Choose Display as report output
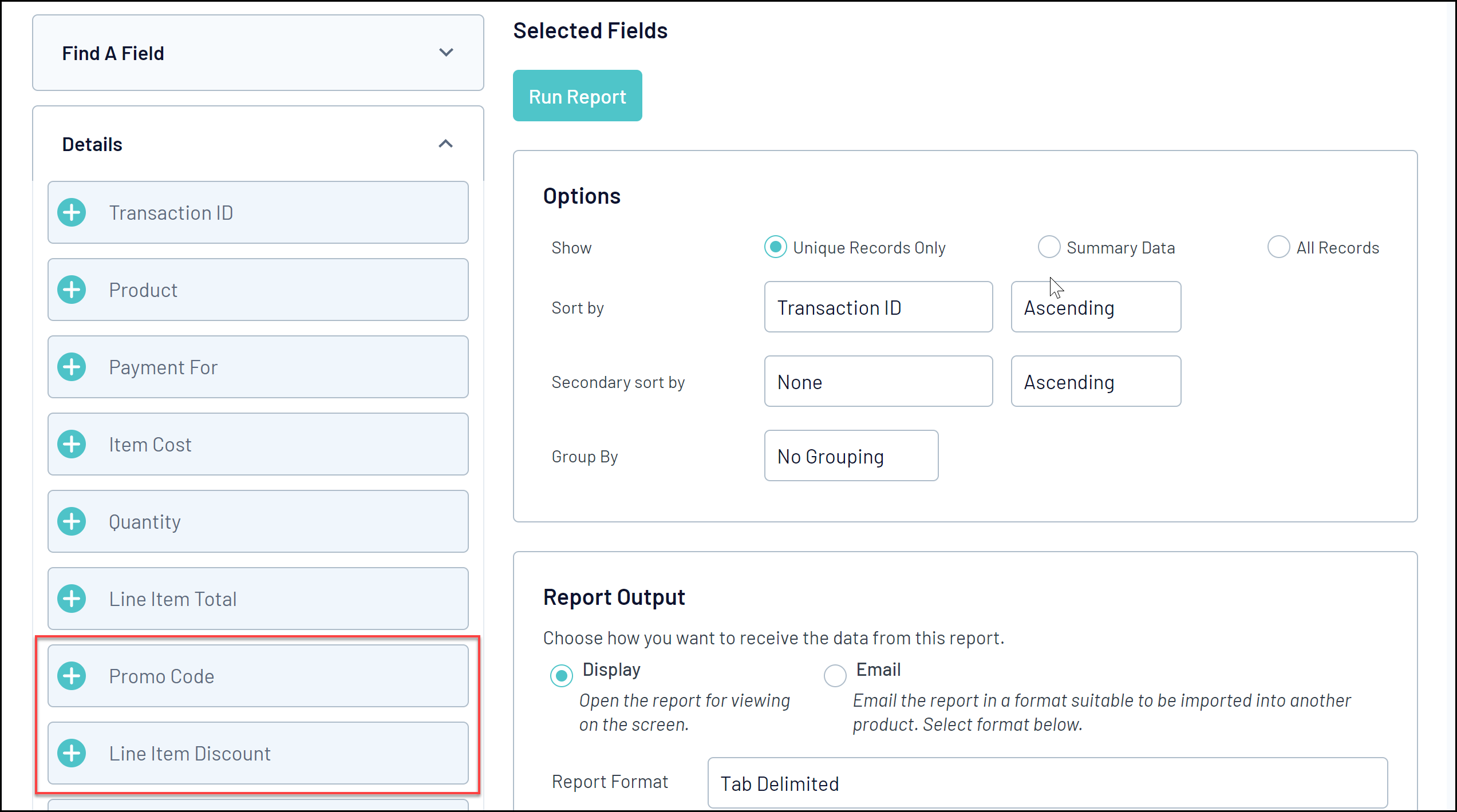The width and height of the screenshot is (1457, 812). click(561, 676)
